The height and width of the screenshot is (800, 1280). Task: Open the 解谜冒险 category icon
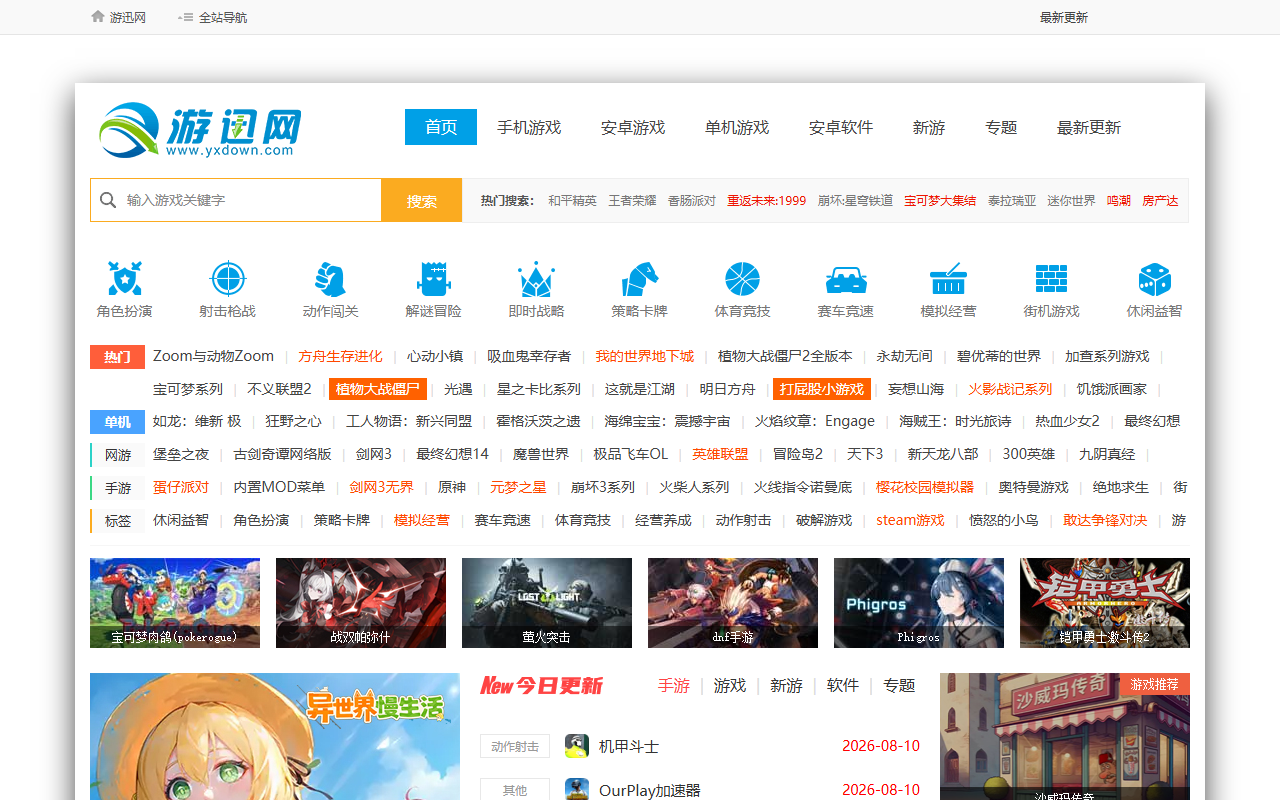pyautogui.click(x=433, y=279)
